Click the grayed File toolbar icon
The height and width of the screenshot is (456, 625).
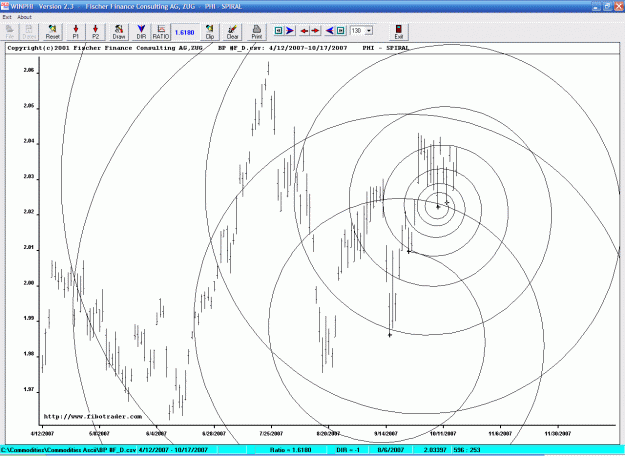click(x=10, y=32)
